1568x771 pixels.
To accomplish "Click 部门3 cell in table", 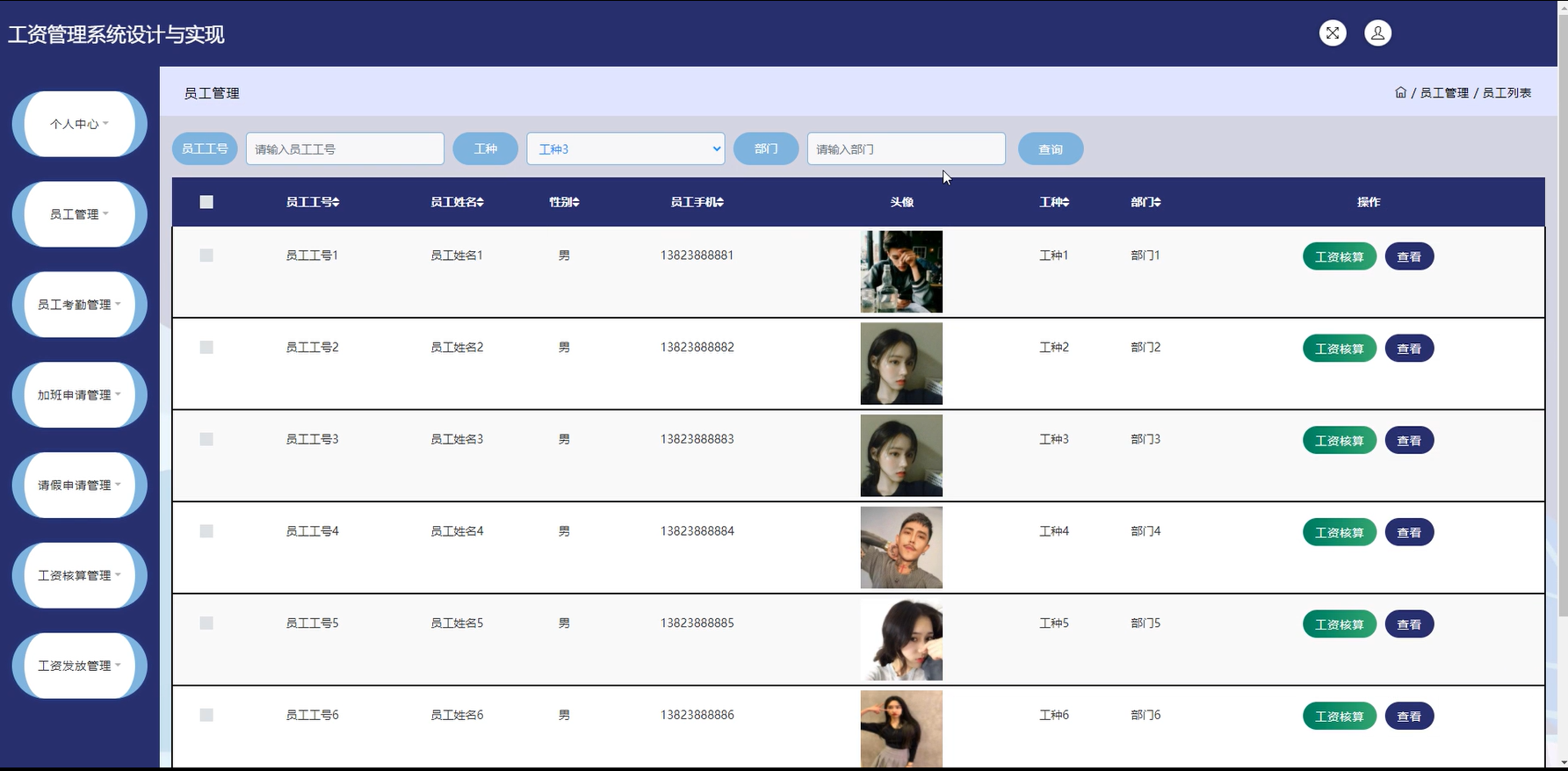I will click(1145, 439).
